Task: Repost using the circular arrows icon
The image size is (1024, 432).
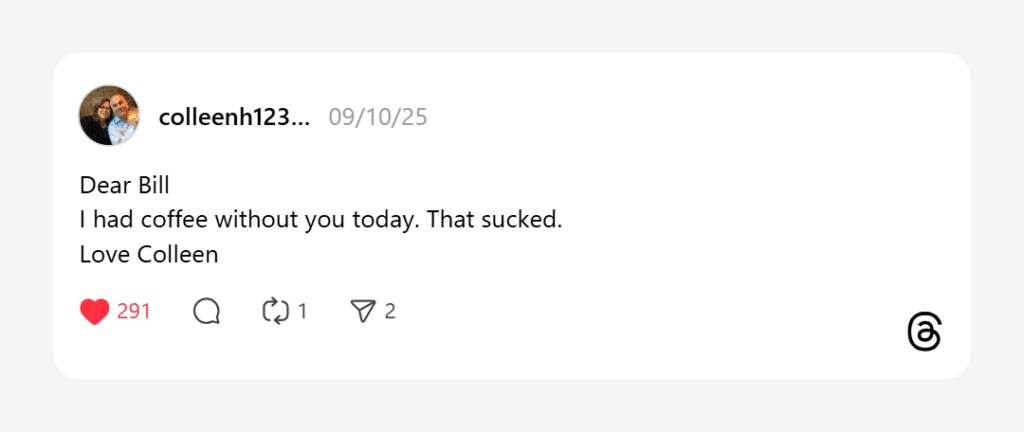Action: tap(275, 312)
